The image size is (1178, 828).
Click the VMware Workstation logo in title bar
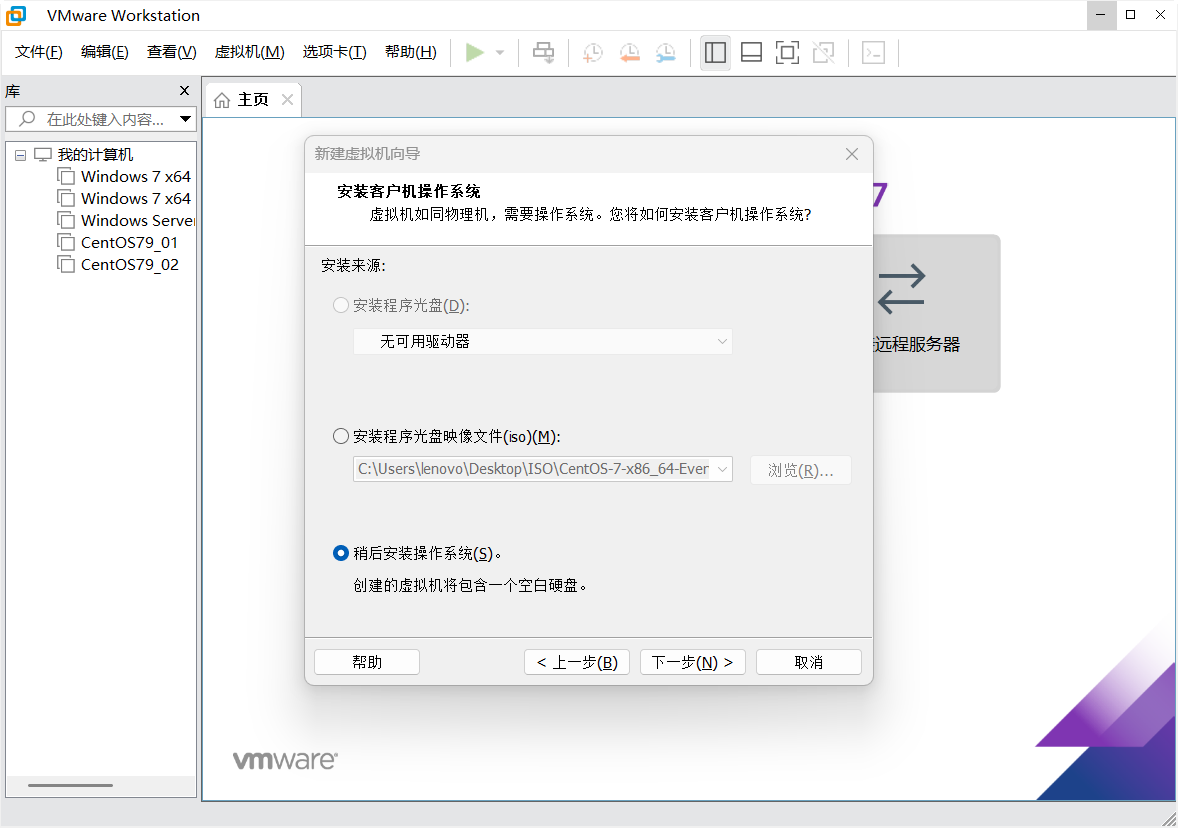point(16,15)
